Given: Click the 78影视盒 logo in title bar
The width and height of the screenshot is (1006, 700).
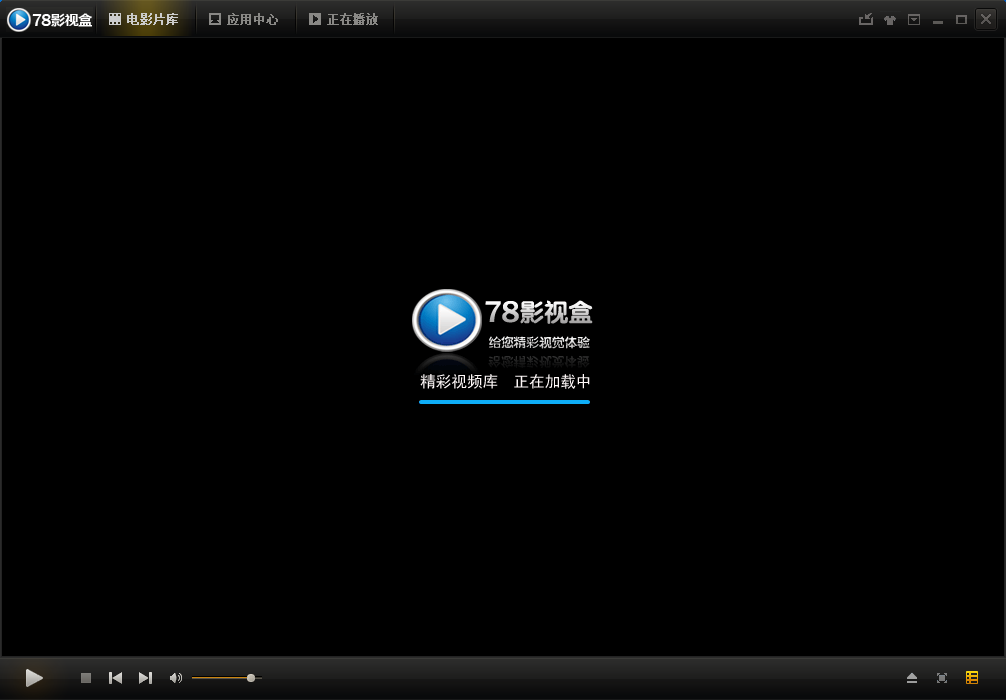Looking at the screenshot, I should click(x=49, y=19).
